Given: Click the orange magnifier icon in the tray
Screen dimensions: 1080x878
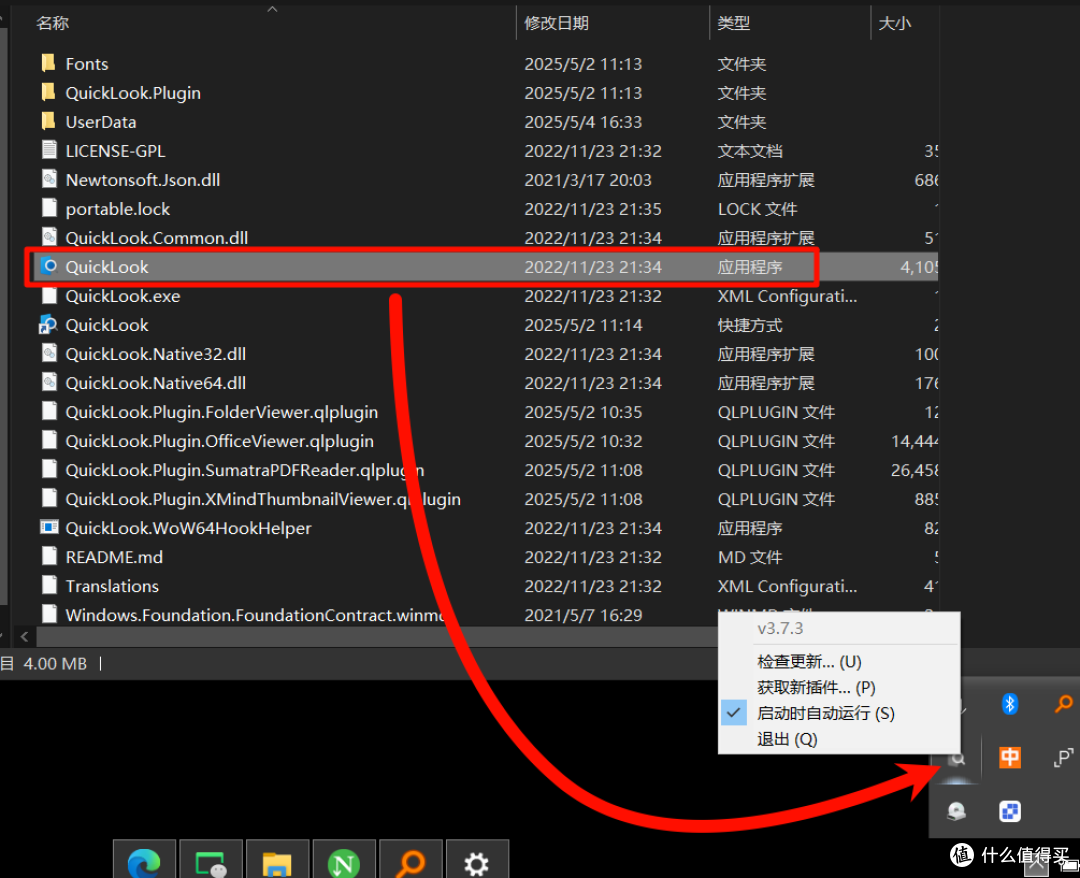Looking at the screenshot, I should click(1063, 704).
